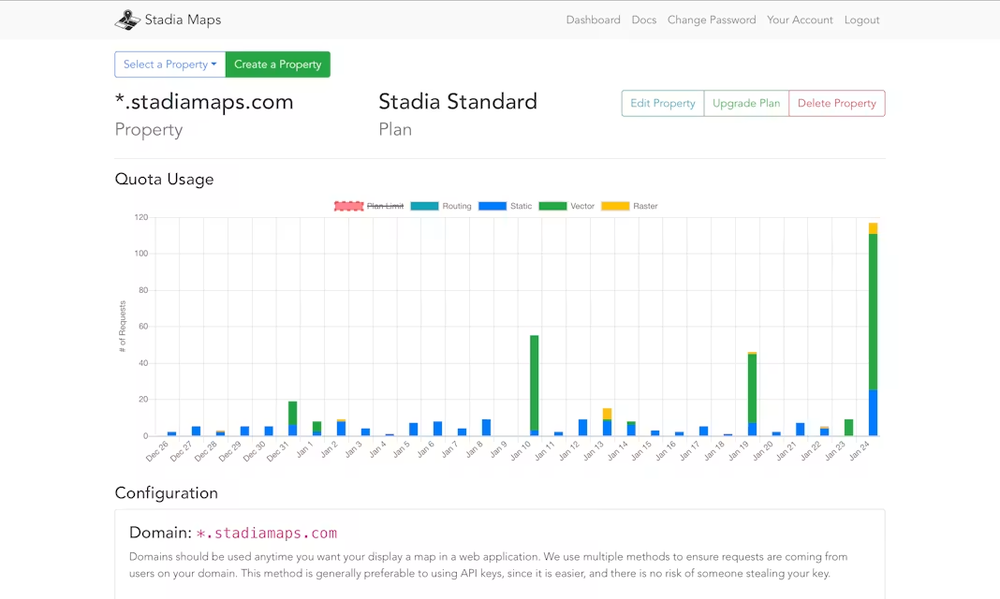Screen dimensions: 1000x599
Task: Go to Change Password page
Action: pyautogui.click(x=712, y=20)
